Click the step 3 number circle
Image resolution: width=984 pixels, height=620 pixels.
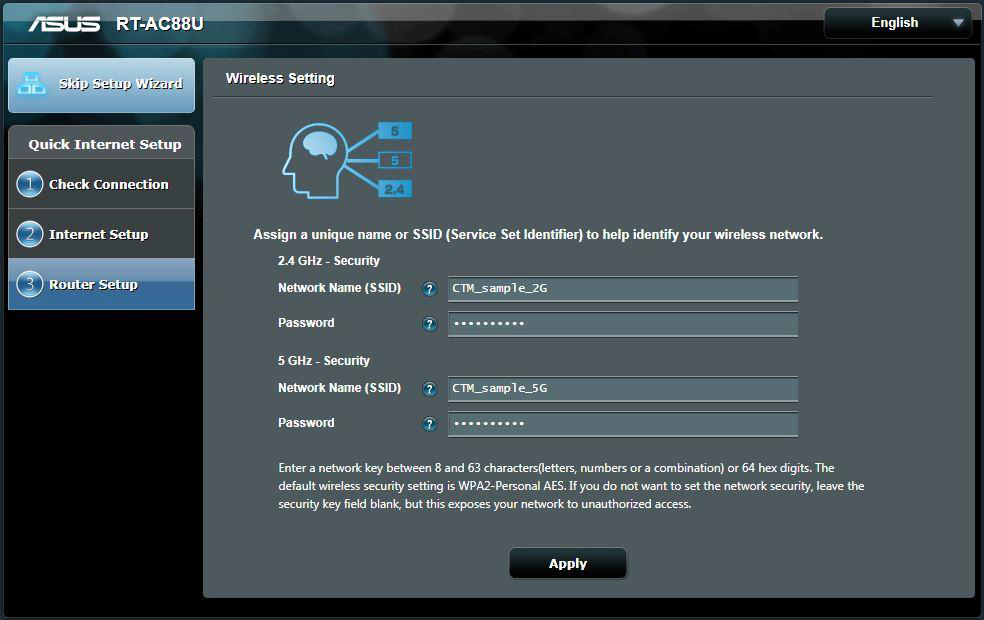pos(29,284)
